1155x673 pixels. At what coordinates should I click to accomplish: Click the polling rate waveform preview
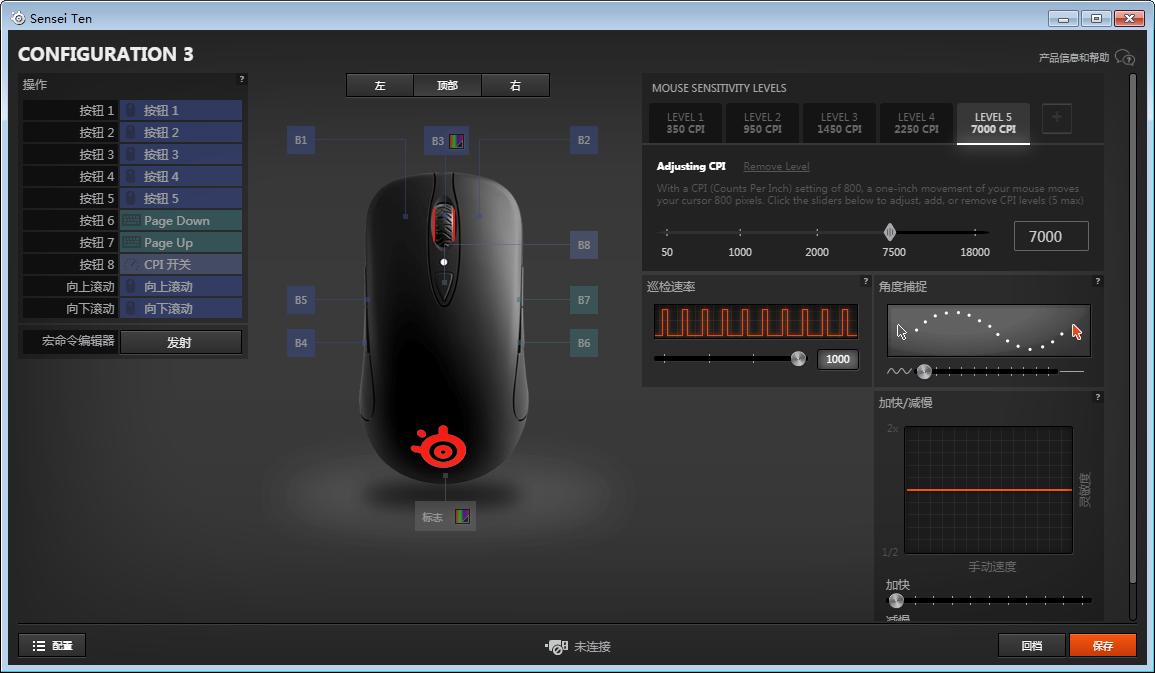(x=756, y=323)
